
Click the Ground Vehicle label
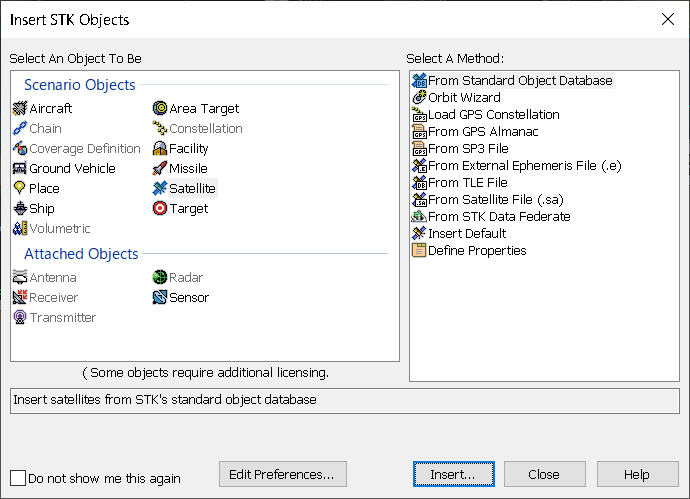click(72, 169)
